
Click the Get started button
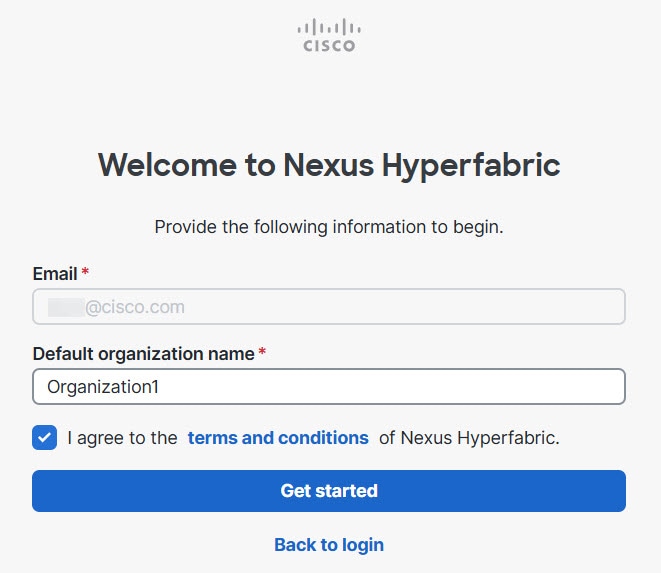329,491
